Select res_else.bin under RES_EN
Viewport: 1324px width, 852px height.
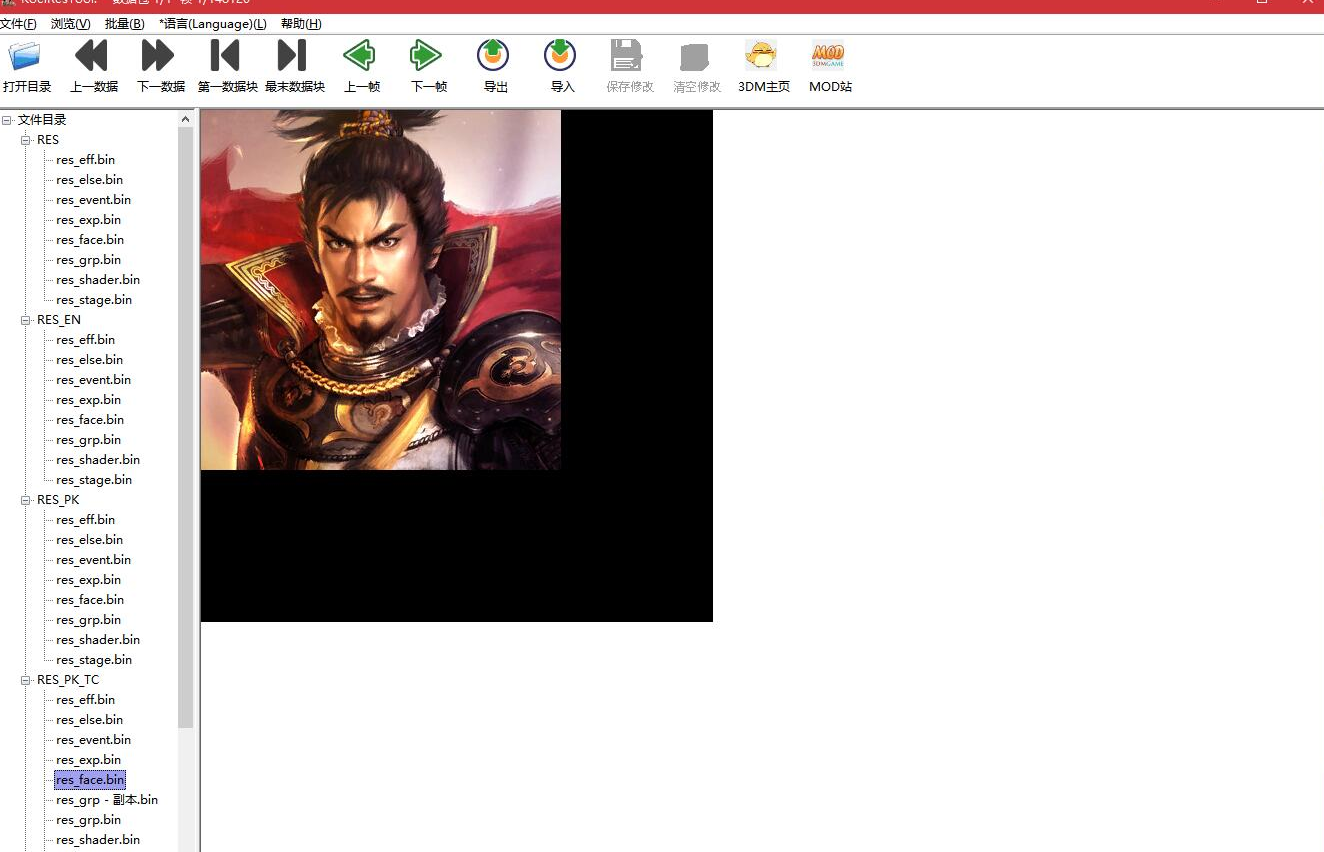pyautogui.click(x=89, y=360)
